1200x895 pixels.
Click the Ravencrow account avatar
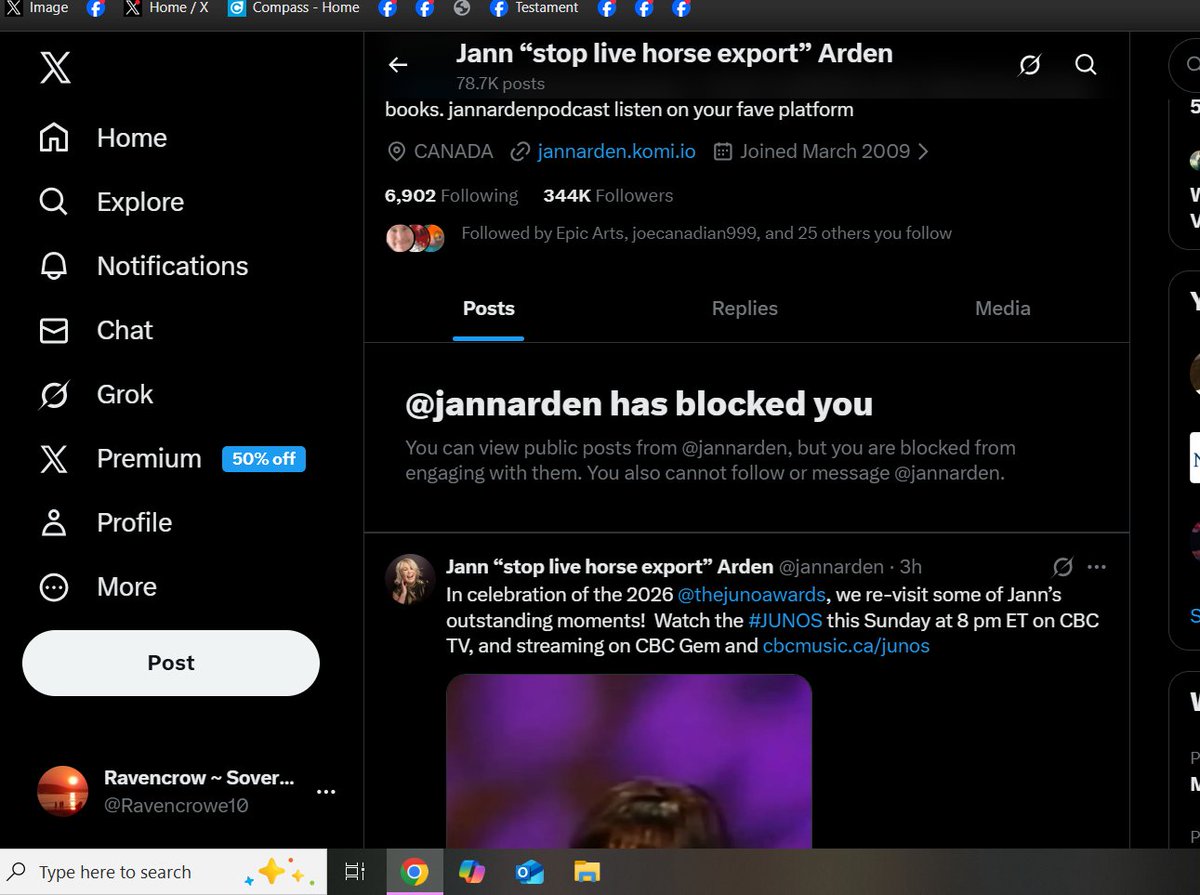(x=63, y=791)
